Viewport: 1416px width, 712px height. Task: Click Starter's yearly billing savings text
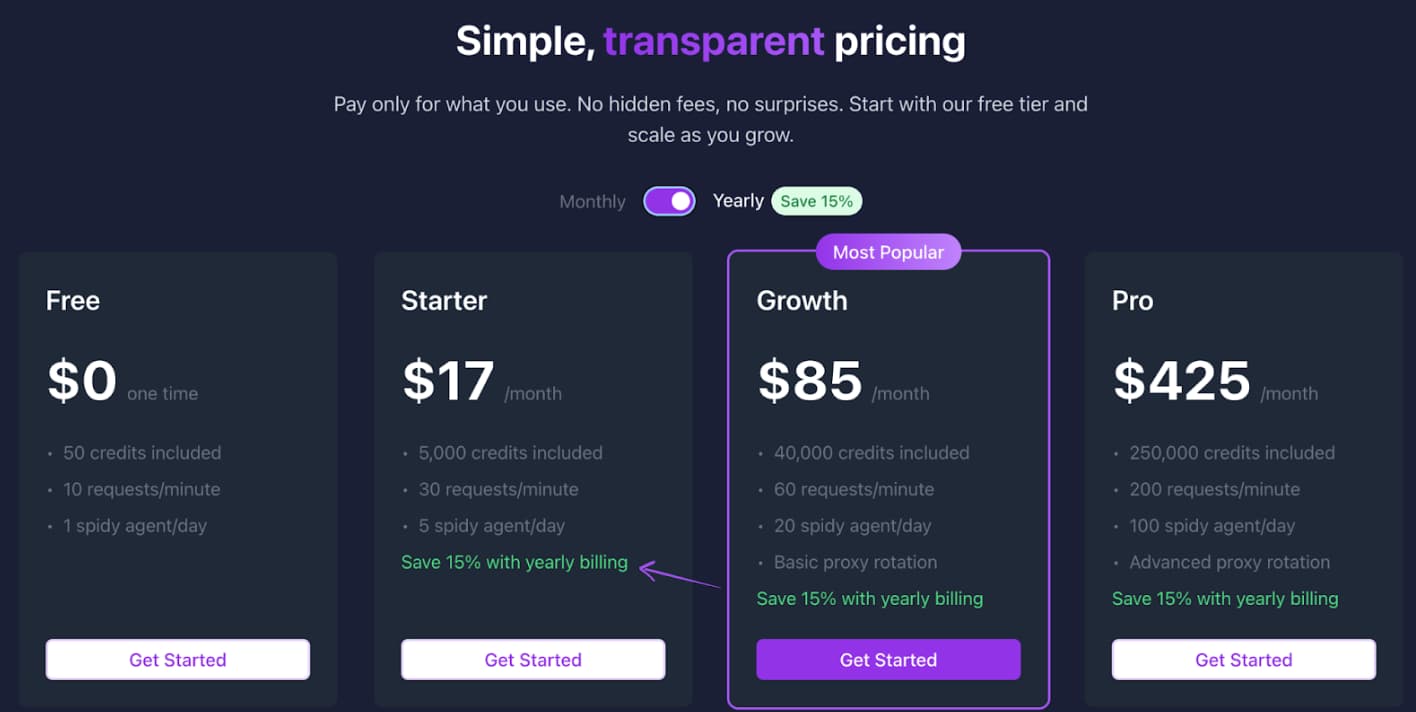click(514, 562)
